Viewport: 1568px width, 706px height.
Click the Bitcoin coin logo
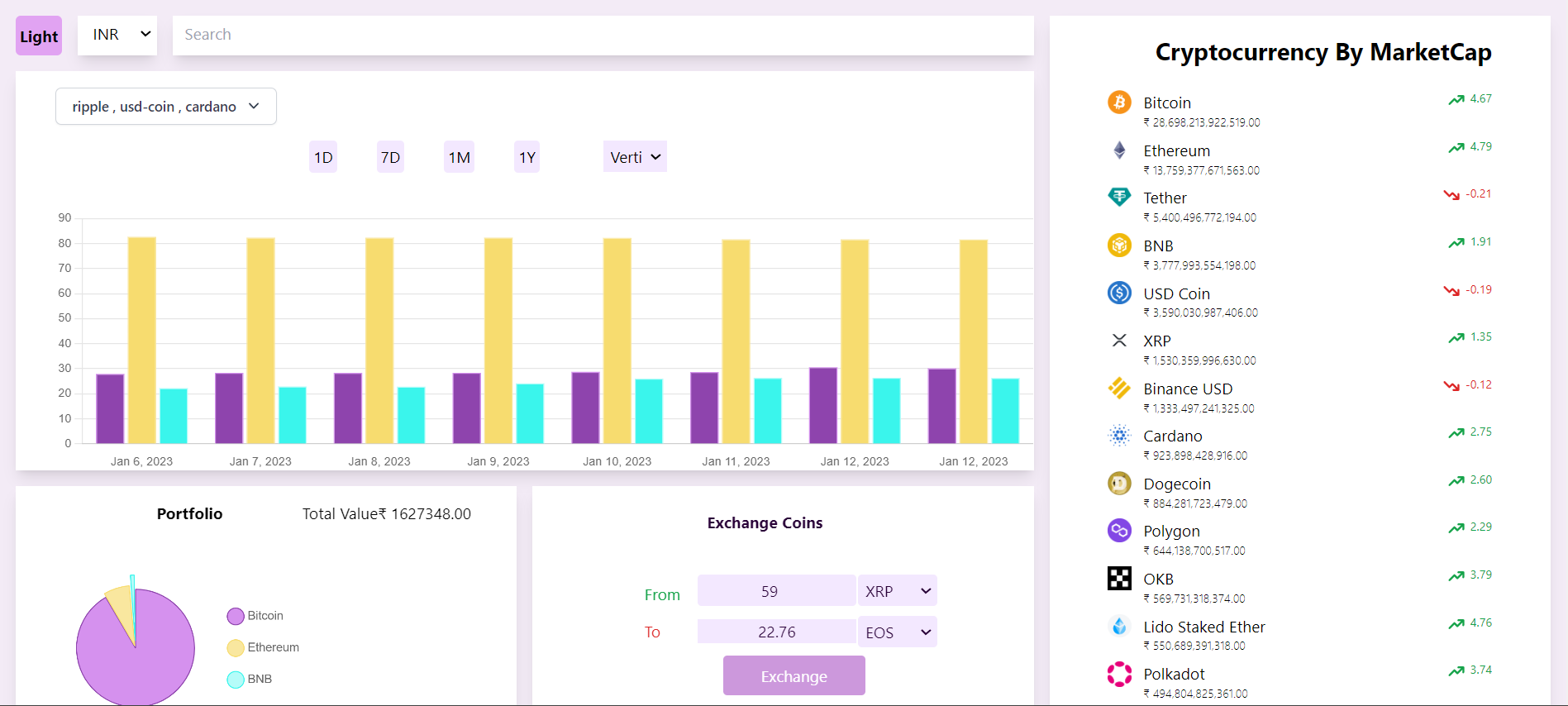[1119, 103]
